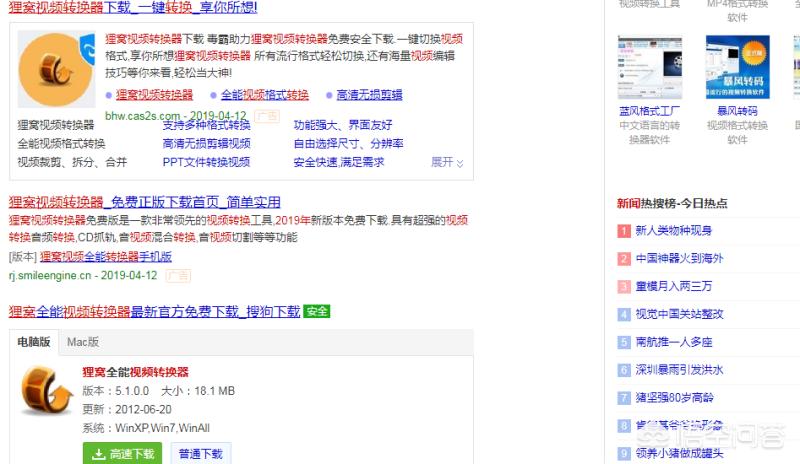Click the 蓝风格式工厂 thumbnail image
Image resolution: width=800 pixels, height=464 pixels.
click(x=649, y=67)
